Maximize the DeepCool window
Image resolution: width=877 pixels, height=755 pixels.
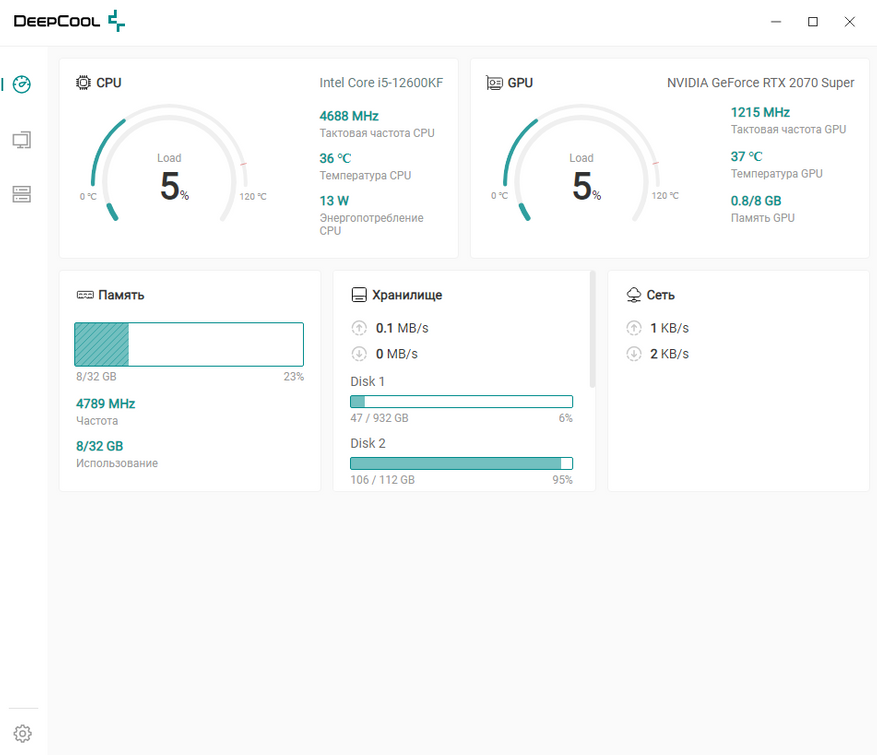click(813, 22)
